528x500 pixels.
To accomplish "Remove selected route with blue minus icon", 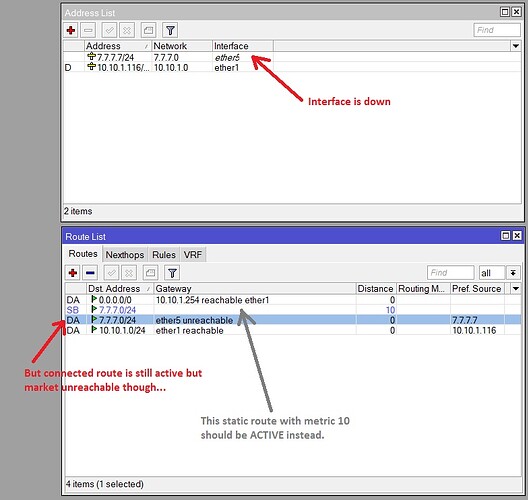I will point(90,273).
